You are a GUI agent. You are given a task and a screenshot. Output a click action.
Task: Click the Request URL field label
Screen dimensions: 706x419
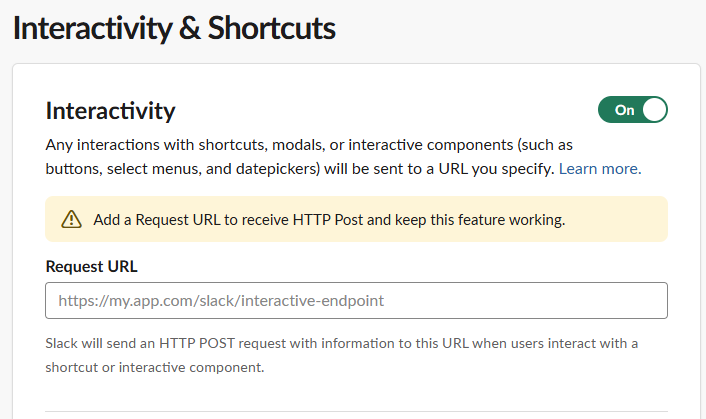(91, 266)
